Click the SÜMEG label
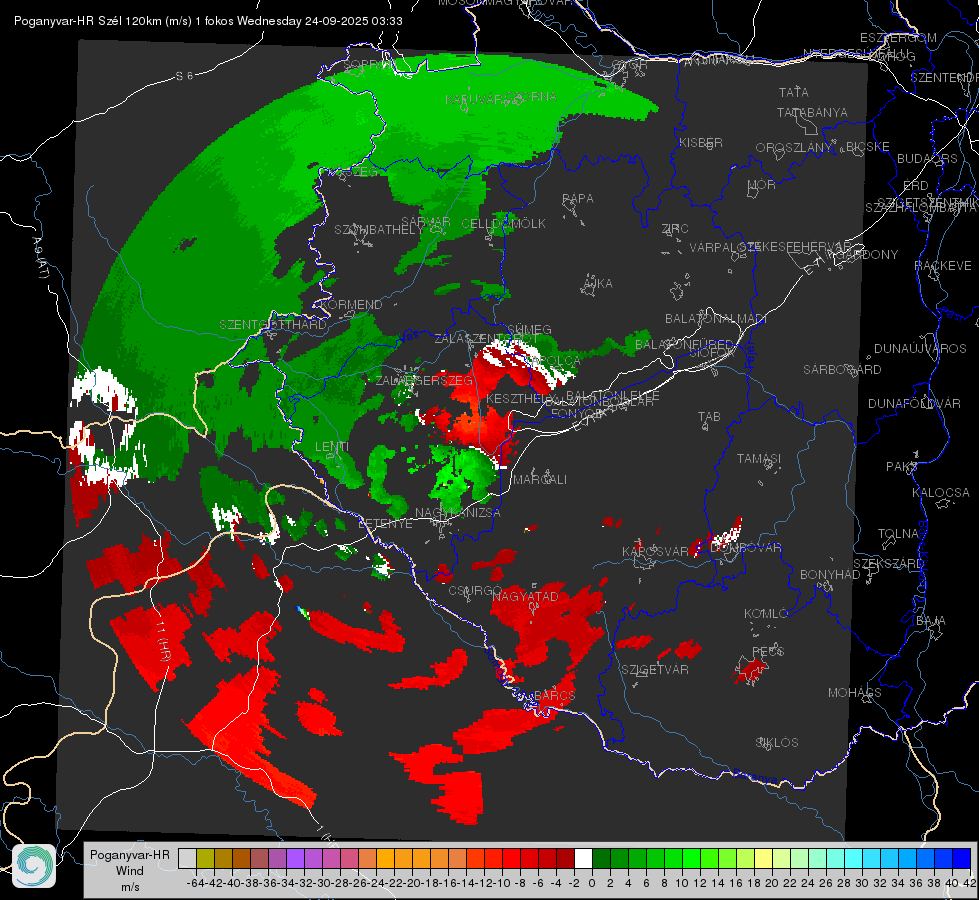The height and width of the screenshot is (900, 979). [529, 329]
